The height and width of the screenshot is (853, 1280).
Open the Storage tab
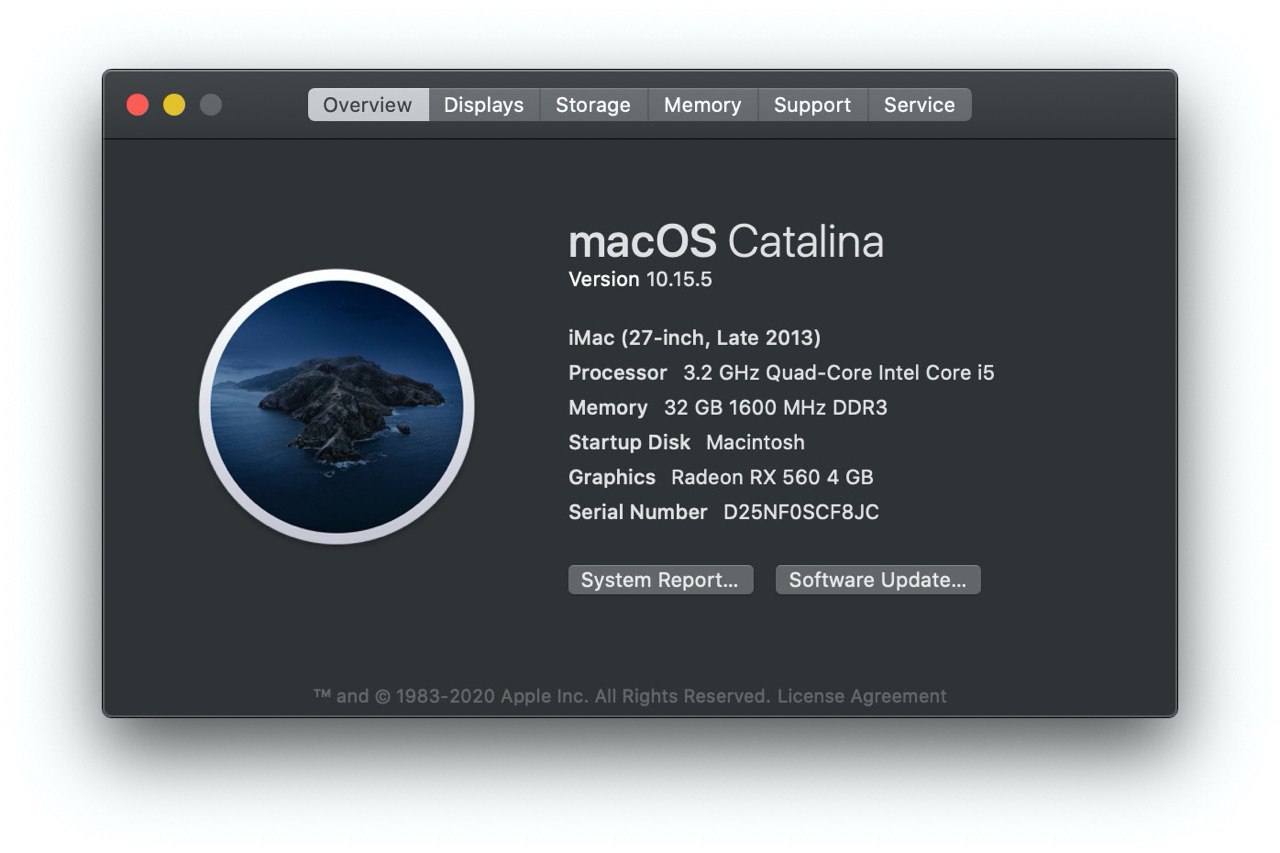[x=594, y=105]
